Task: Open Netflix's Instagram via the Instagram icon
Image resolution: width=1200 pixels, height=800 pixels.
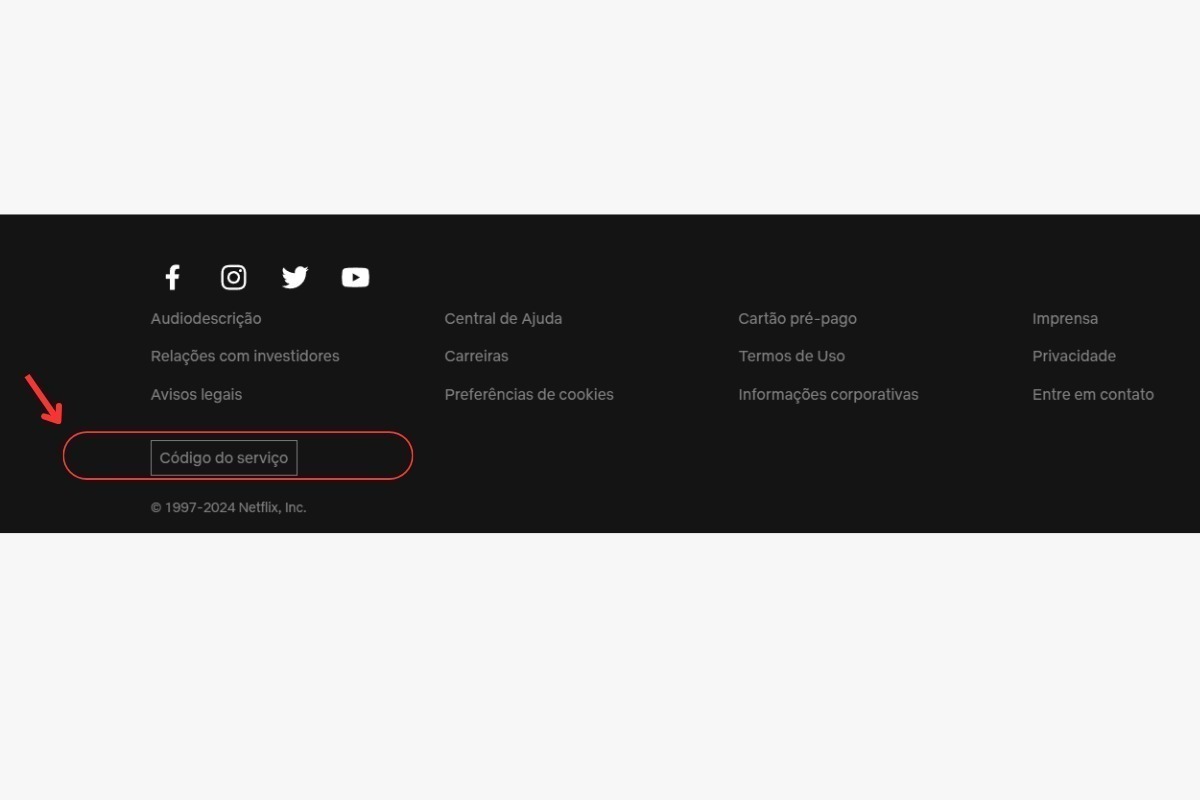Action: [x=233, y=277]
